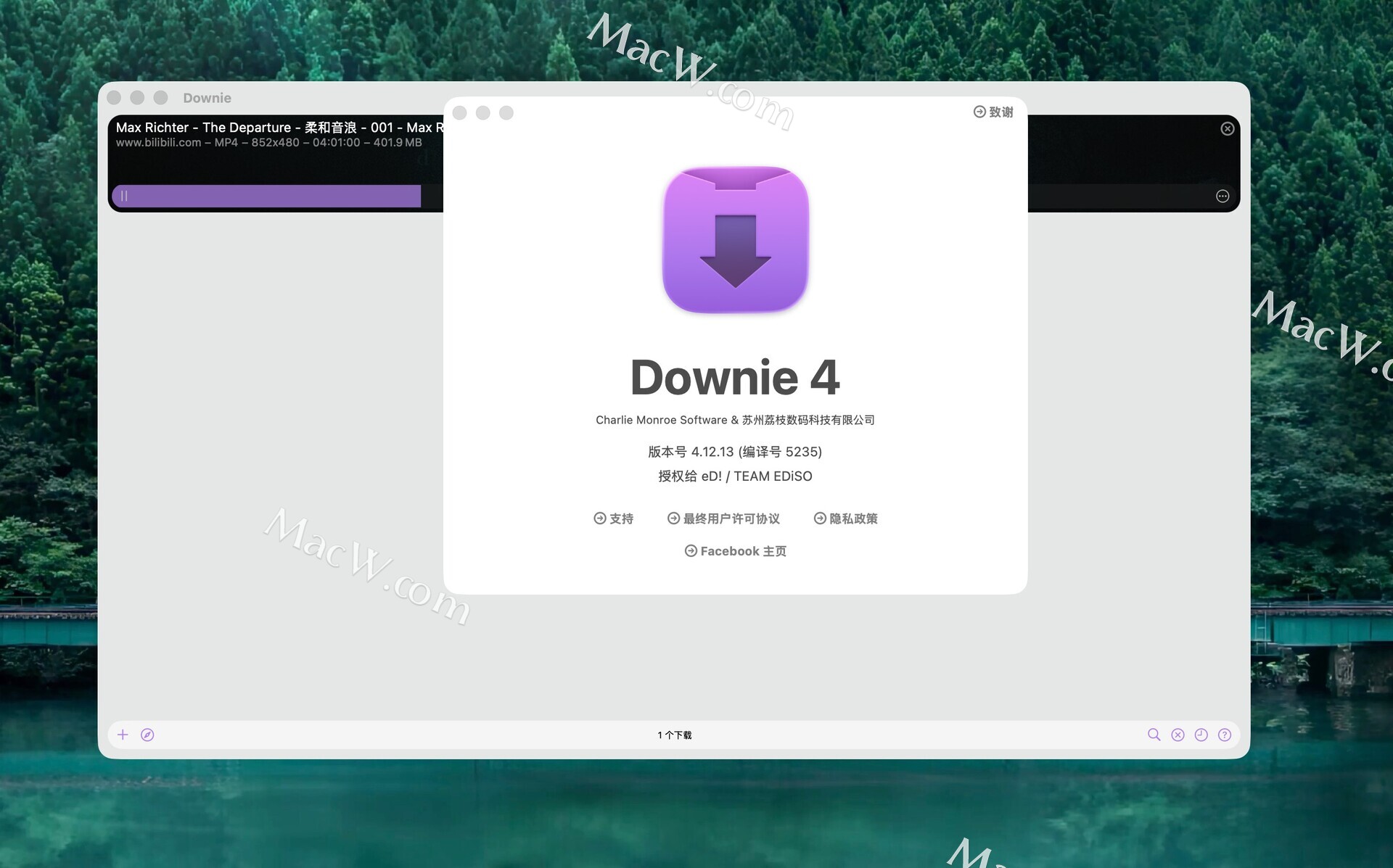Click the Downie 4 app icon
Screen dimensions: 1393x868
pyautogui.click(x=736, y=240)
